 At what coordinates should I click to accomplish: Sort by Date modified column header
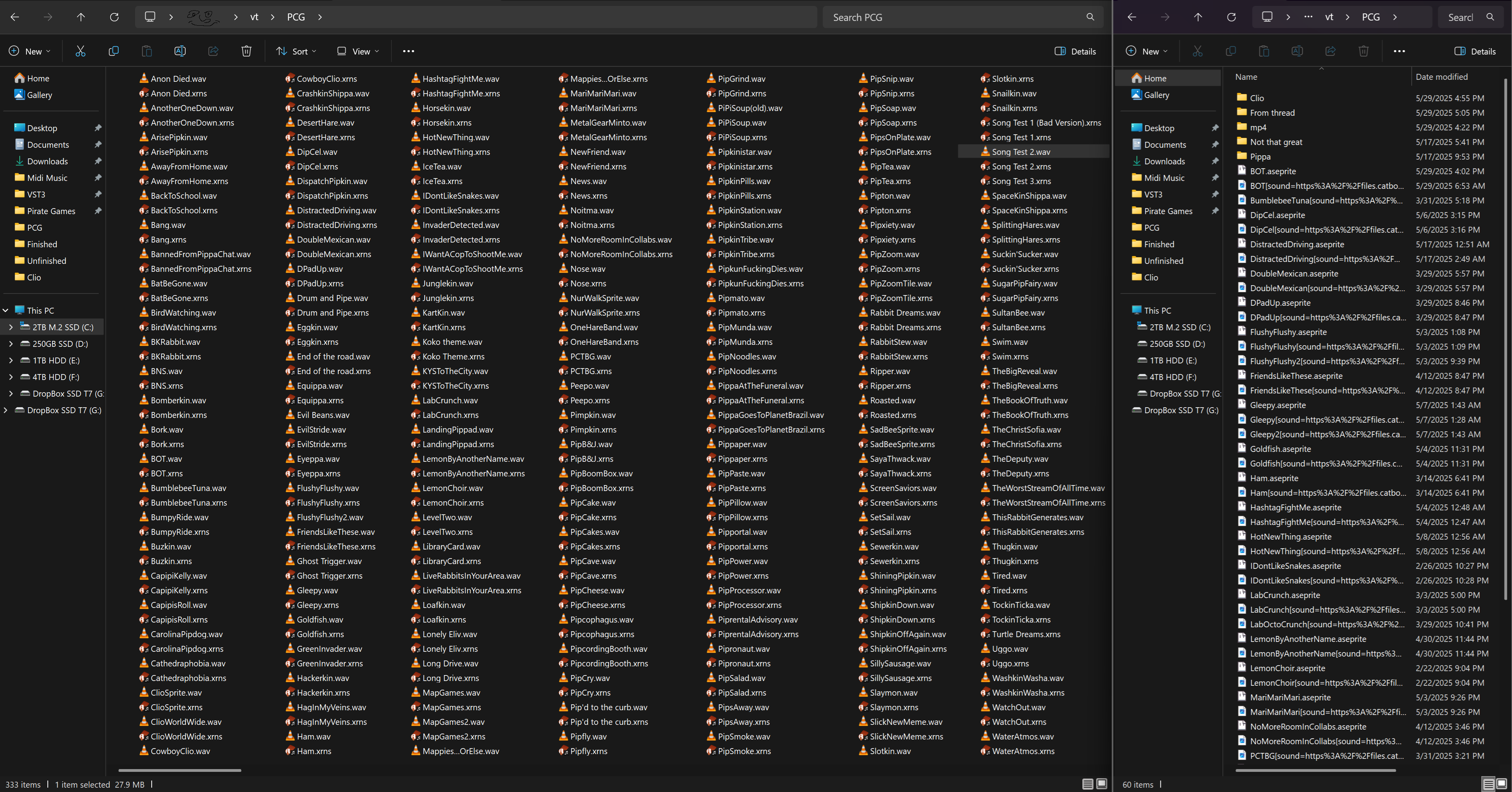coord(1441,77)
